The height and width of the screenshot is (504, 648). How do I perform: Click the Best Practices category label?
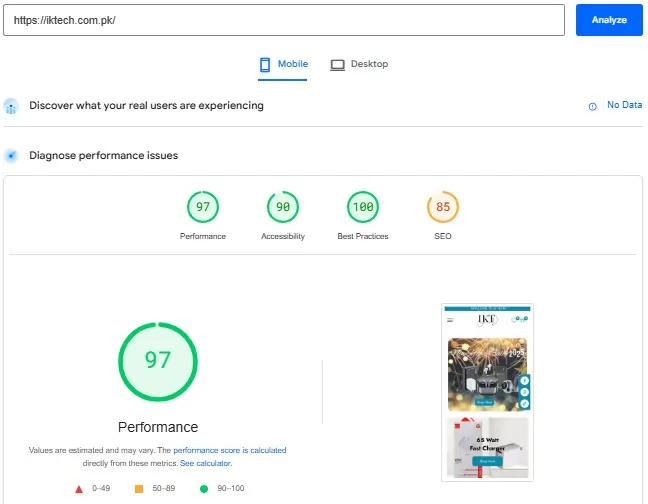363,236
